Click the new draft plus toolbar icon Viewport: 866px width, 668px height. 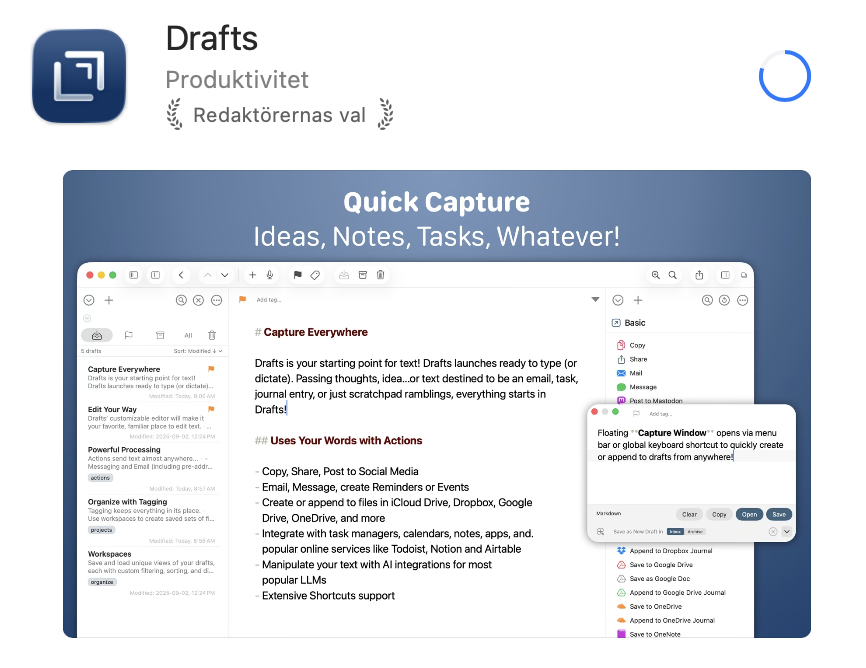coord(253,275)
